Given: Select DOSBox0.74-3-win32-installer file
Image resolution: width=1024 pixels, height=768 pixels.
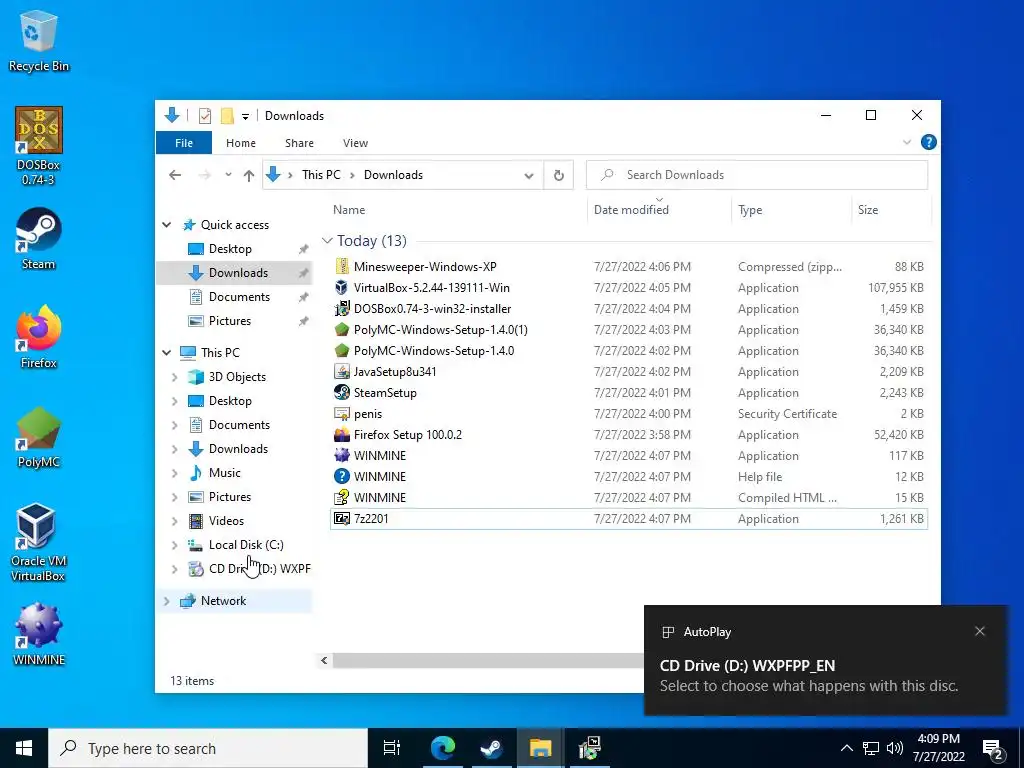Looking at the screenshot, I should point(629,308).
